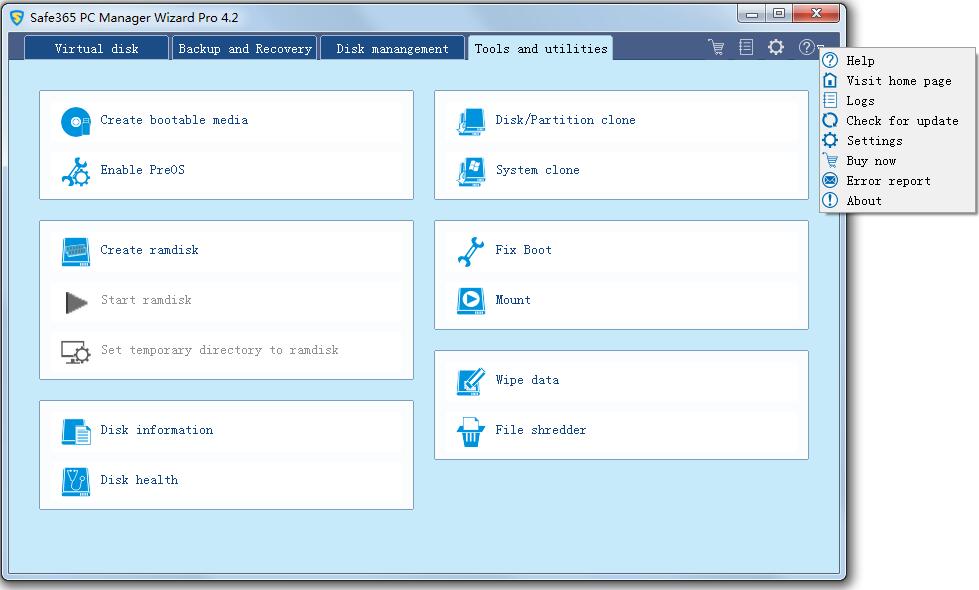Screen dimensions: 979x590
Task: Open the Disk management tab
Action: click(x=392, y=48)
